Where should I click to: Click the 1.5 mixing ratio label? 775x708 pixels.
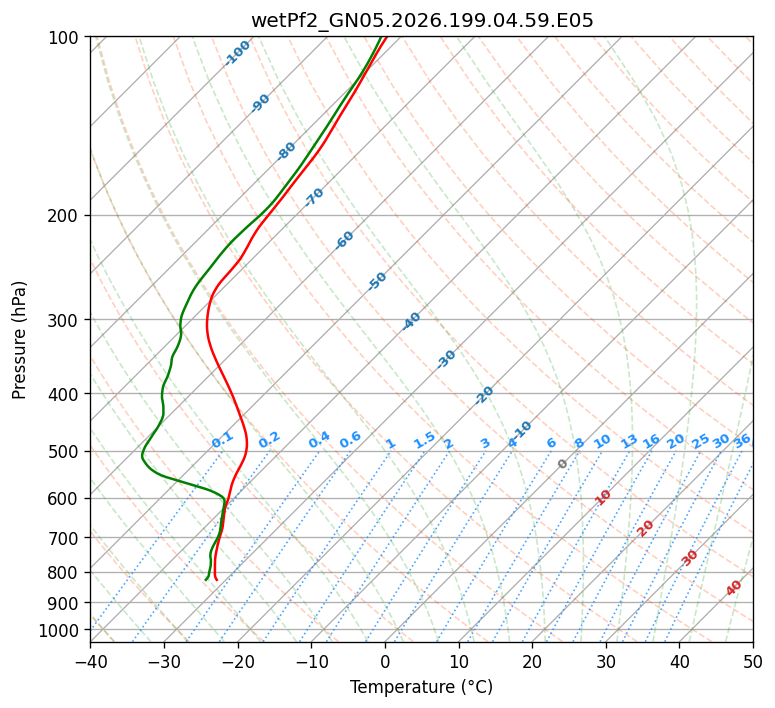tap(424, 440)
